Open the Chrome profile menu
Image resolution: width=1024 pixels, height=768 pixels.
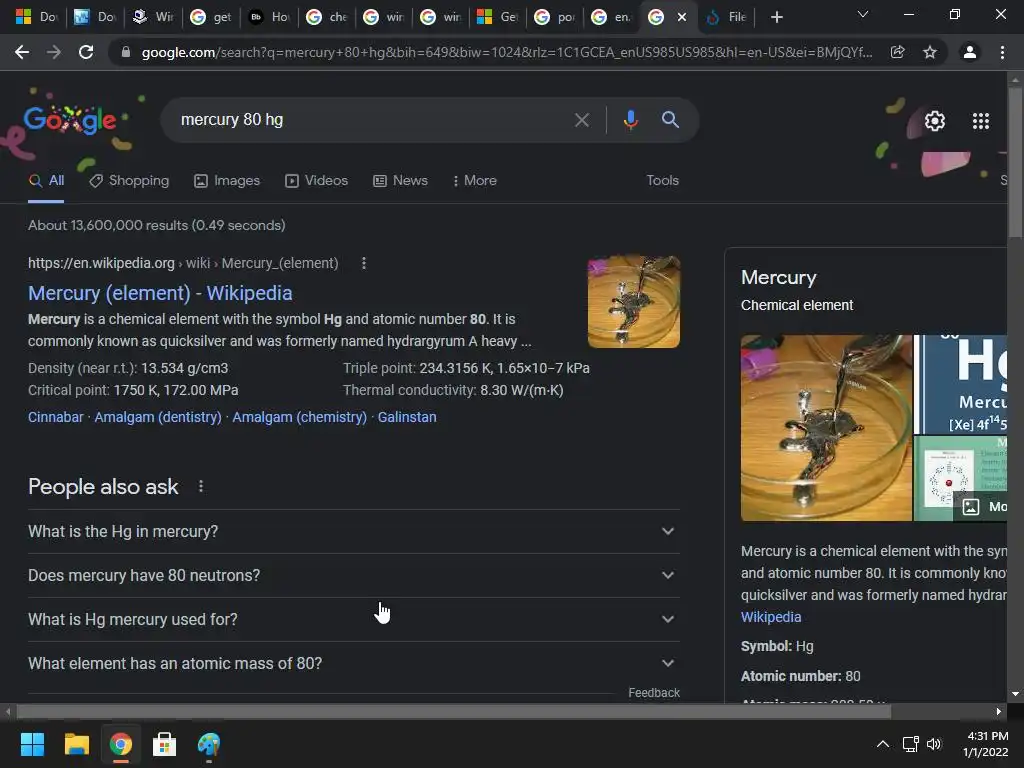[x=970, y=52]
